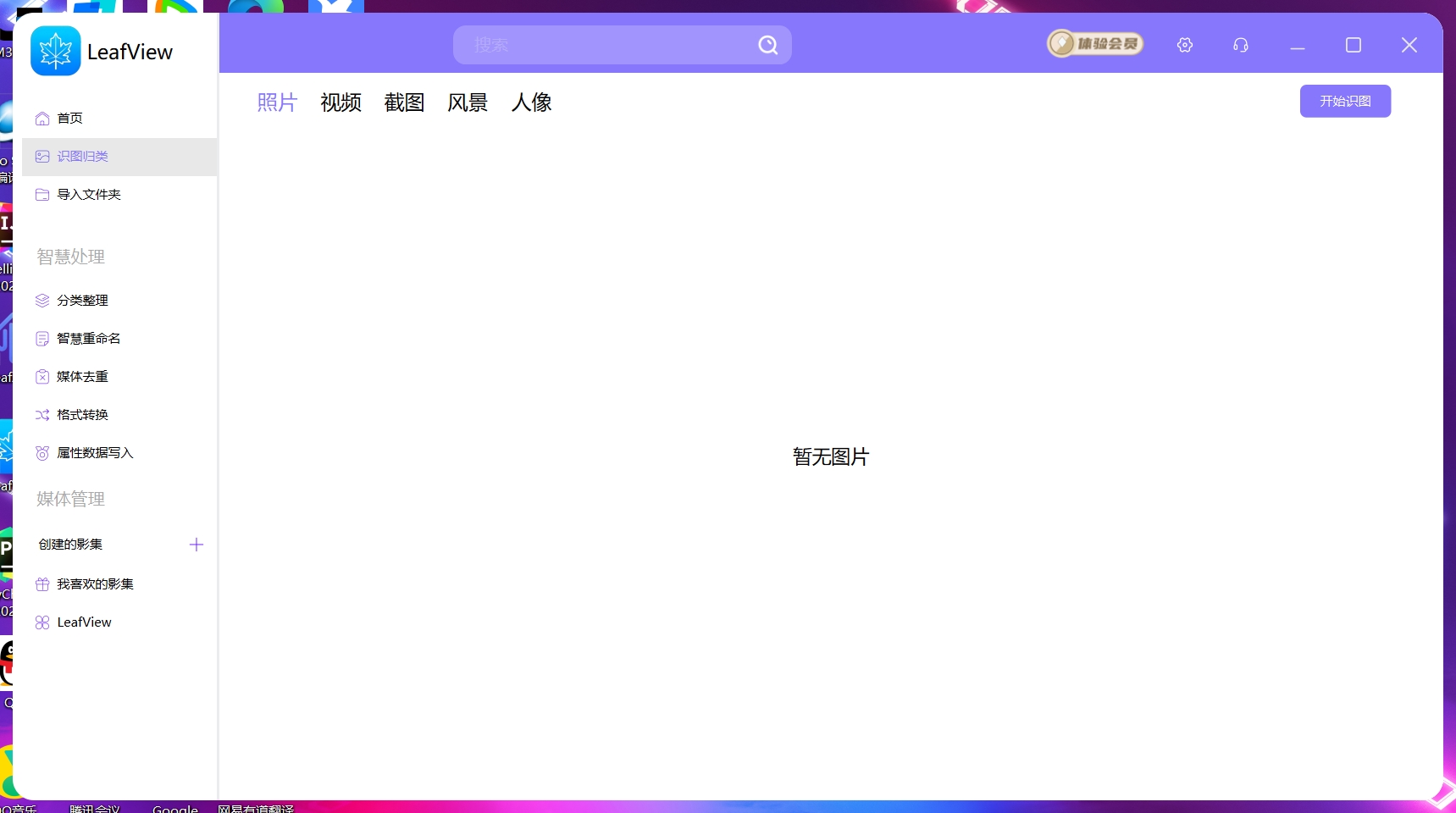1456x813 pixels.
Task: Open the LeafView album entry
Action: coord(119,622)
